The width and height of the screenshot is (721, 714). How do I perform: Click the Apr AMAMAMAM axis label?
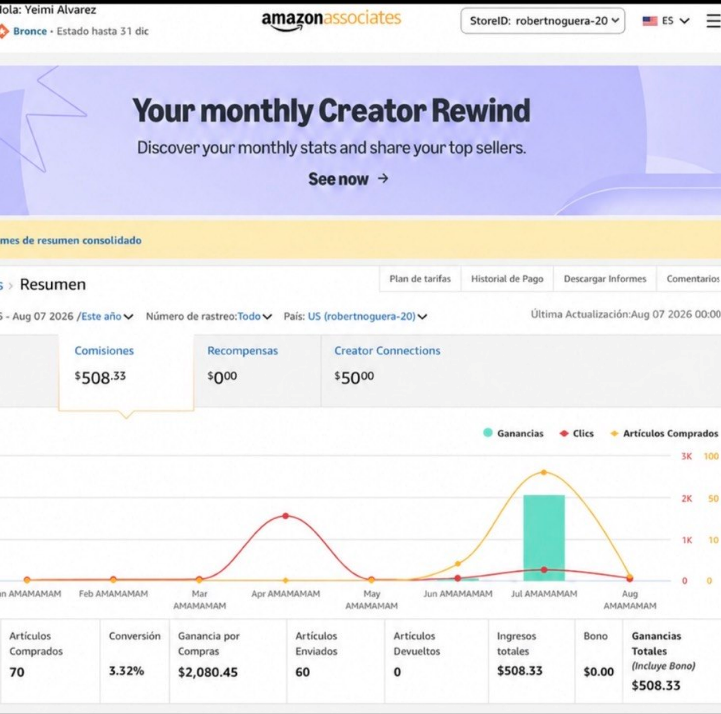point(286,594)
